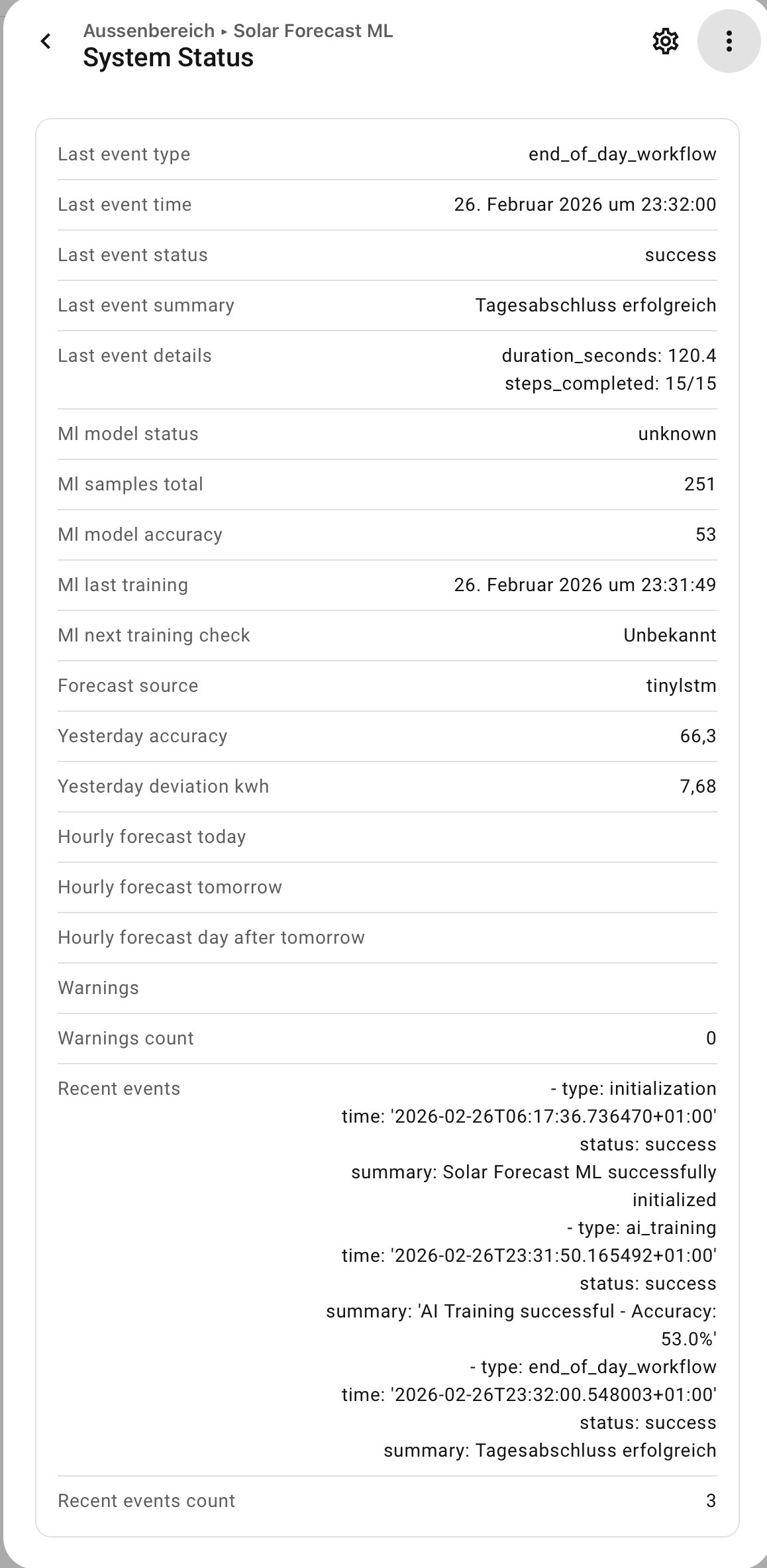Click the Tagesabschluss erfolgreich summary value
767x1568 pixels.
point(595,306)
